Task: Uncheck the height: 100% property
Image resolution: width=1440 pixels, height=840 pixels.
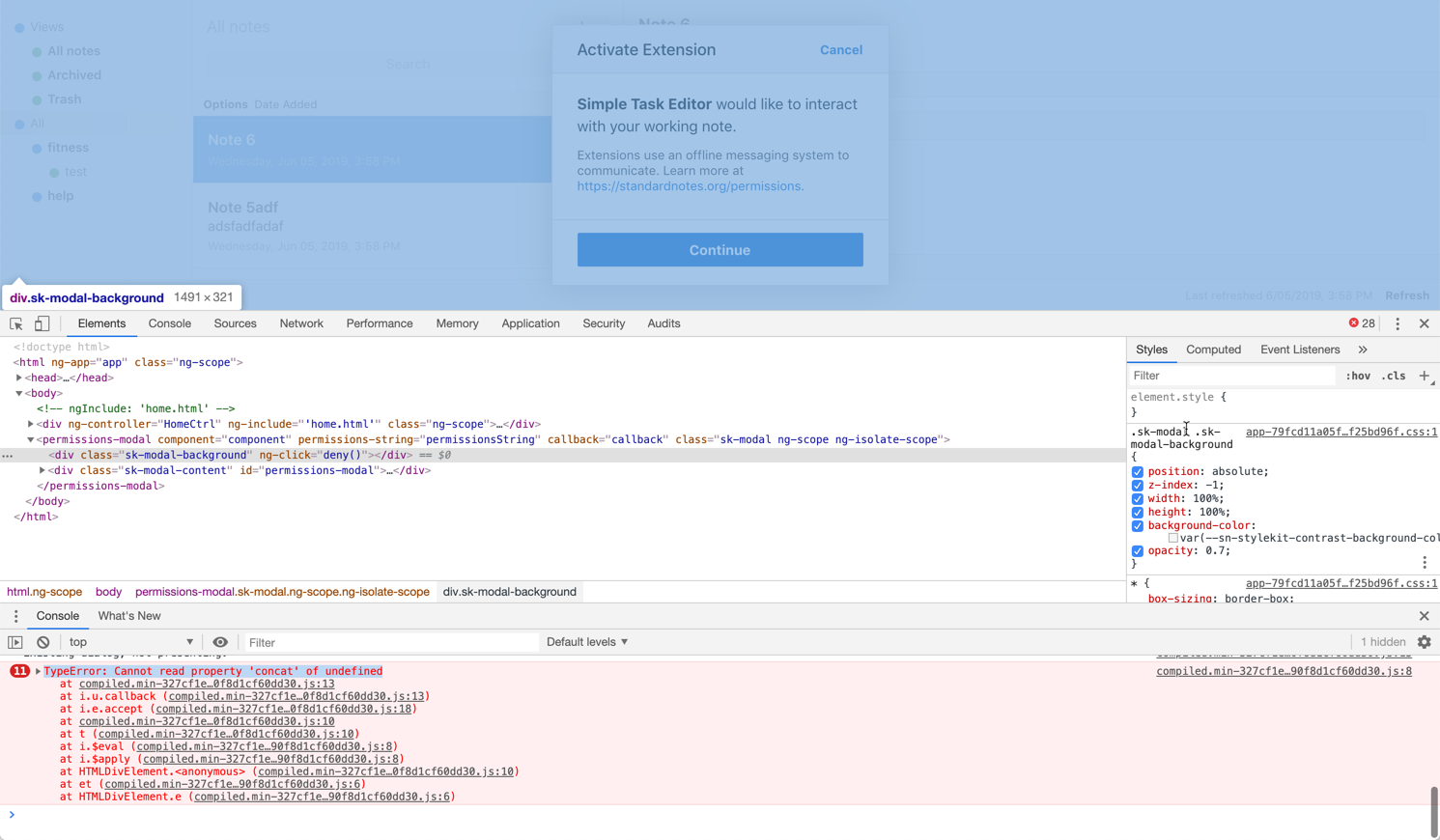Action: click(1138, 513)
